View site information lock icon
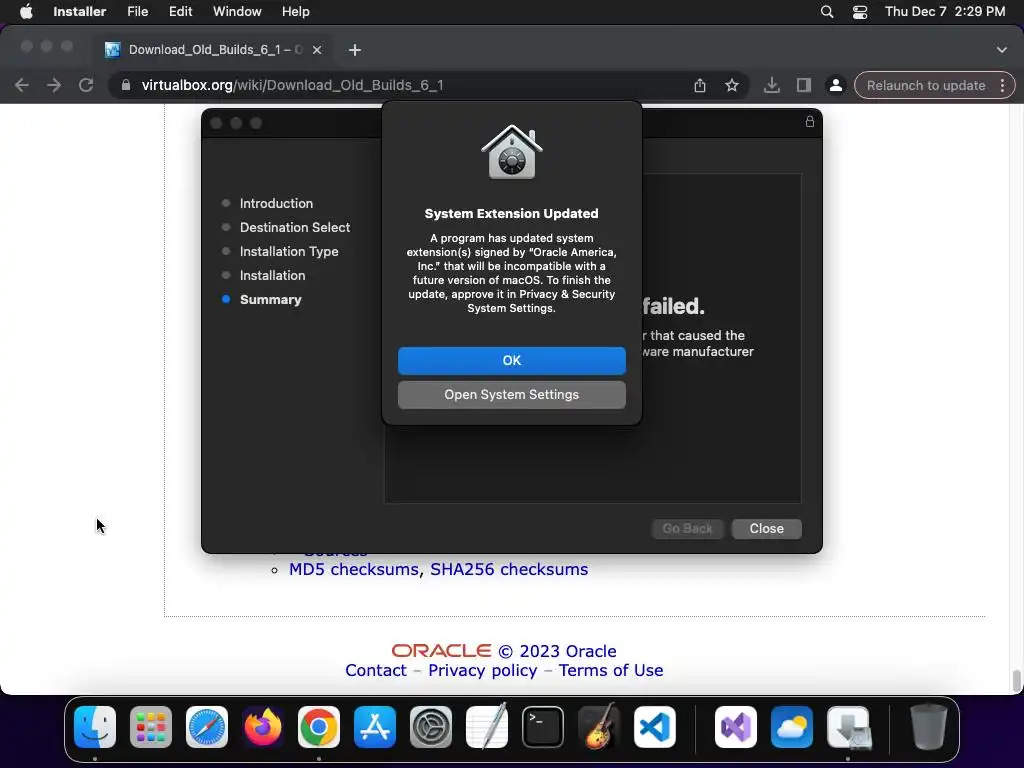 [x=126, y=85]
